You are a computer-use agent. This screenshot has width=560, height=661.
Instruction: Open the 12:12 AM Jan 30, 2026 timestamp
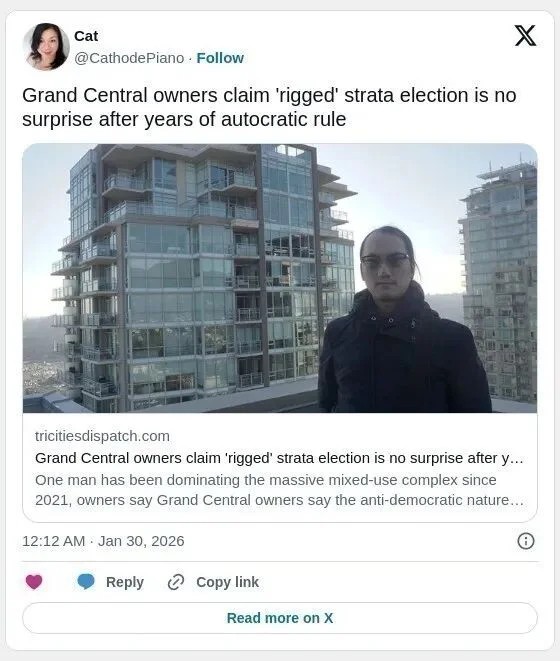[x=103, y=541]
